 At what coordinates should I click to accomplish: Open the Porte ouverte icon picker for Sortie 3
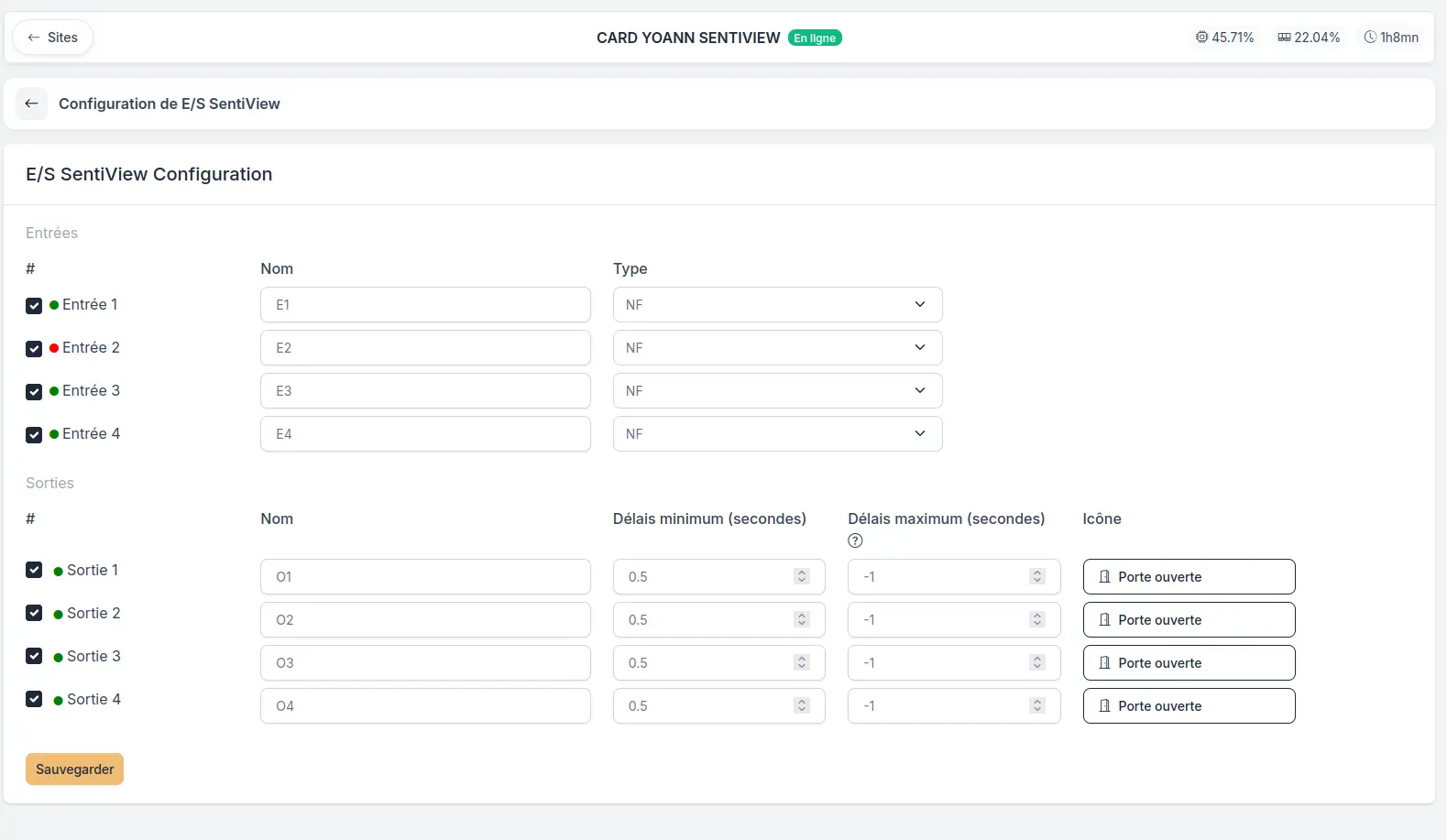coord(1189,663)
